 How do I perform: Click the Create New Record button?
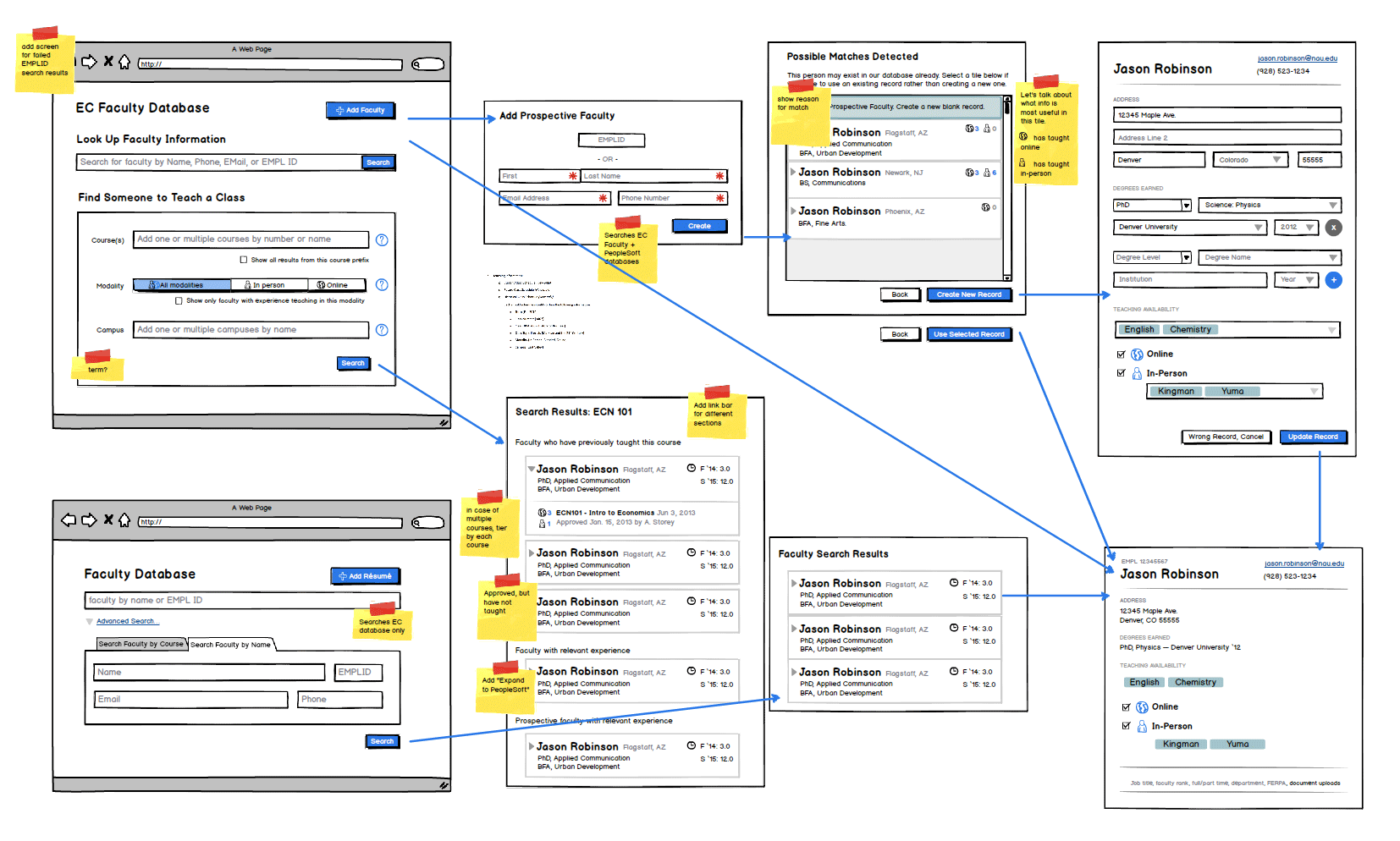click(x=968, y=294)
